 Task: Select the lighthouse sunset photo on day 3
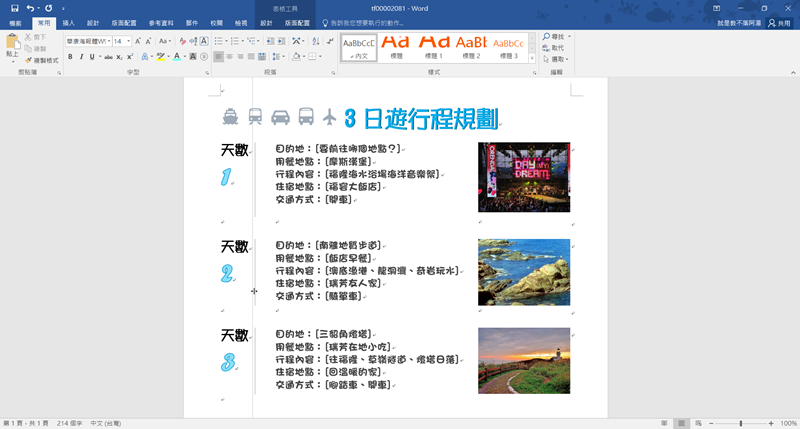click(x=524, y=360)
